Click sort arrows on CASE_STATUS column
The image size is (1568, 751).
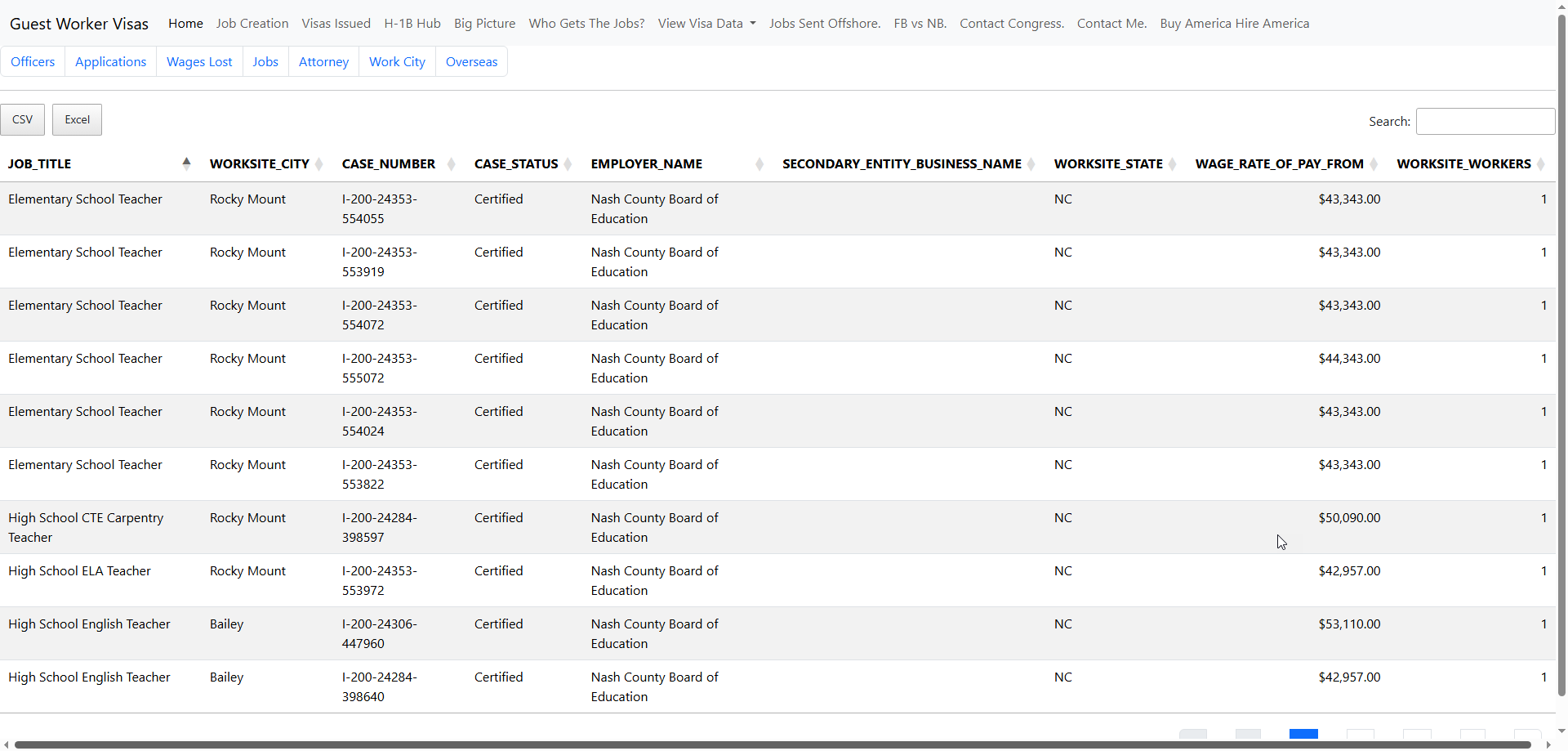(568, 164)
